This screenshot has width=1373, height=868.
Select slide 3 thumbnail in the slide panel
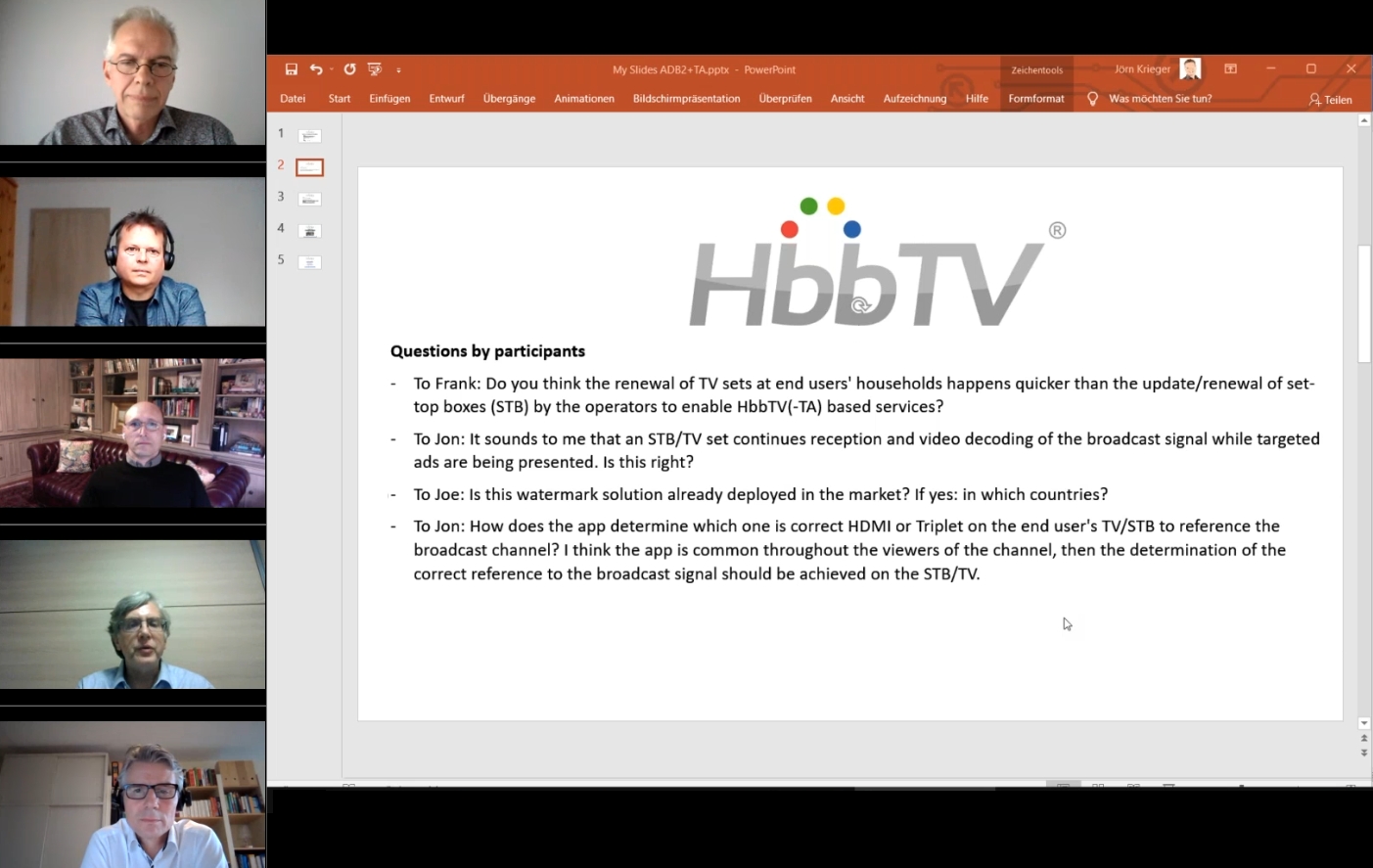coord(308,198)
